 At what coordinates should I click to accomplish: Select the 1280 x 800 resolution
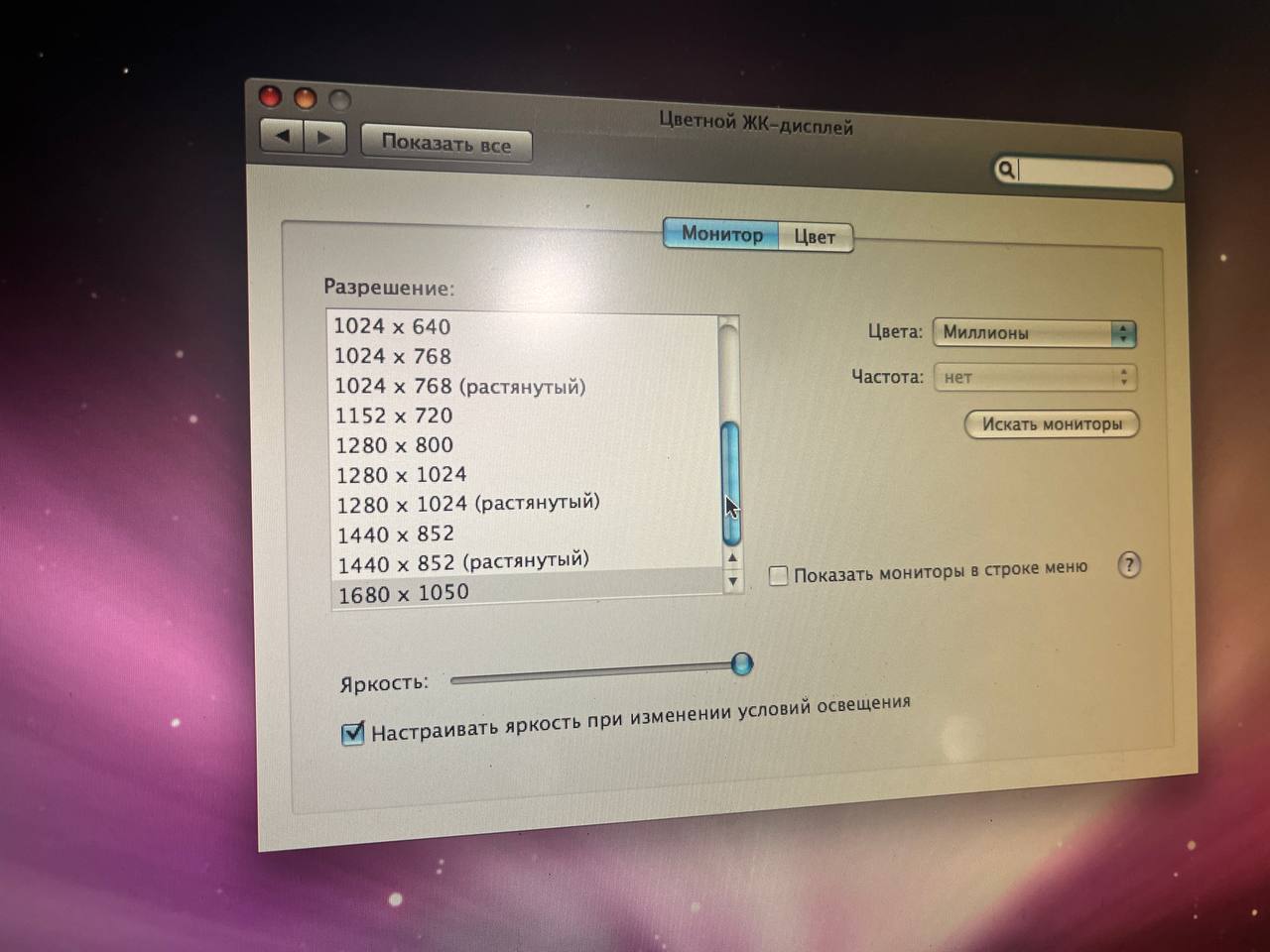394,445
